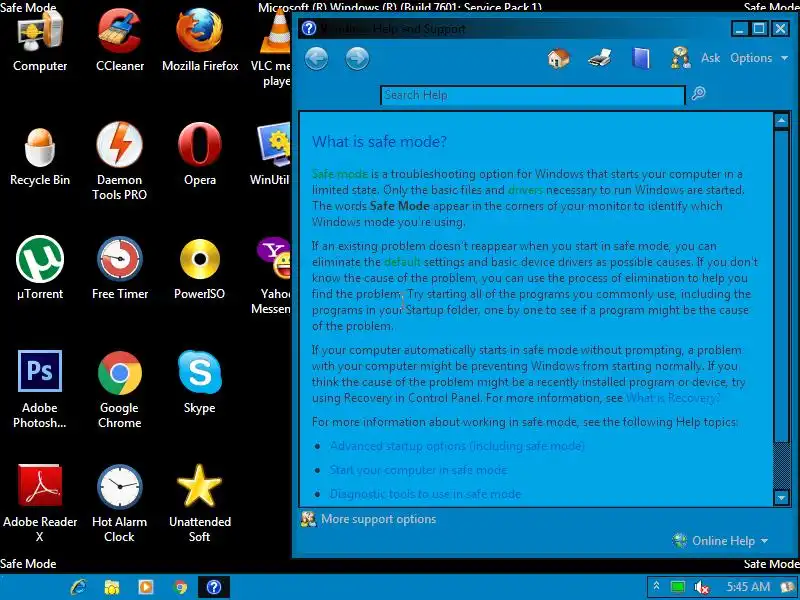Launch CCleaner from the desktop
This screenshot has height=600, width=800.
[x=120, y=42]
